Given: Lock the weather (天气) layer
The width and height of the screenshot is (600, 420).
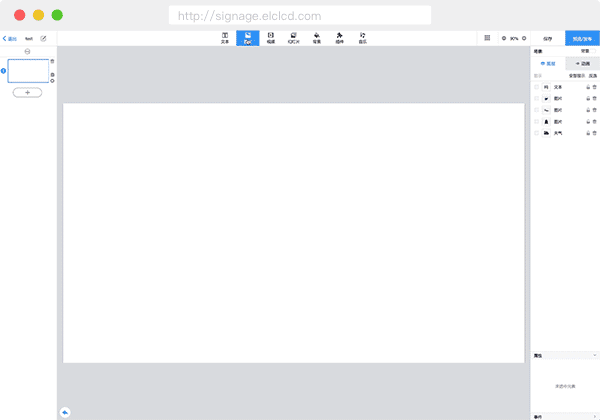Looking at the screenshot, I should tap(588, 133).
